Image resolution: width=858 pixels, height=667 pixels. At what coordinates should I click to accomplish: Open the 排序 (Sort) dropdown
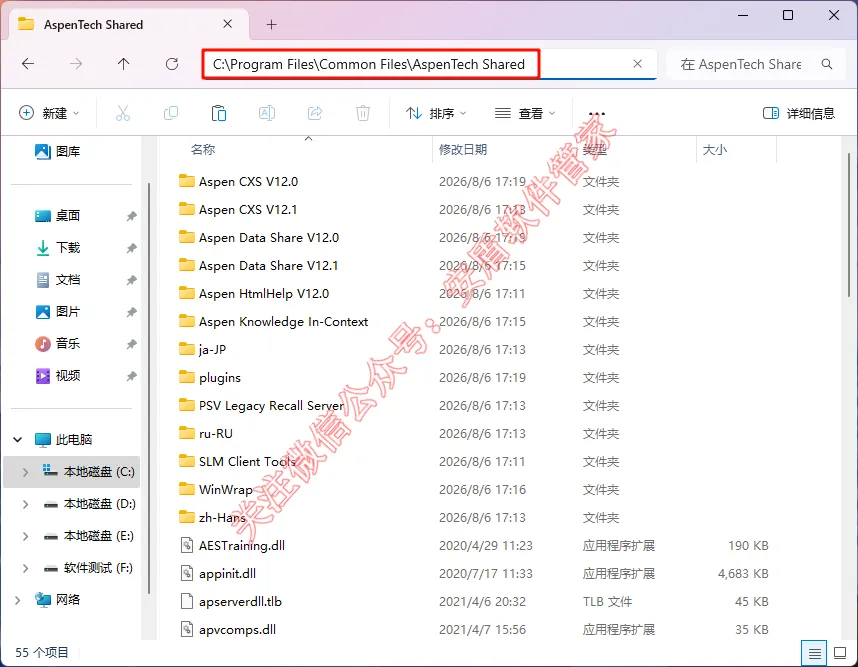click(x=436, y=113)
